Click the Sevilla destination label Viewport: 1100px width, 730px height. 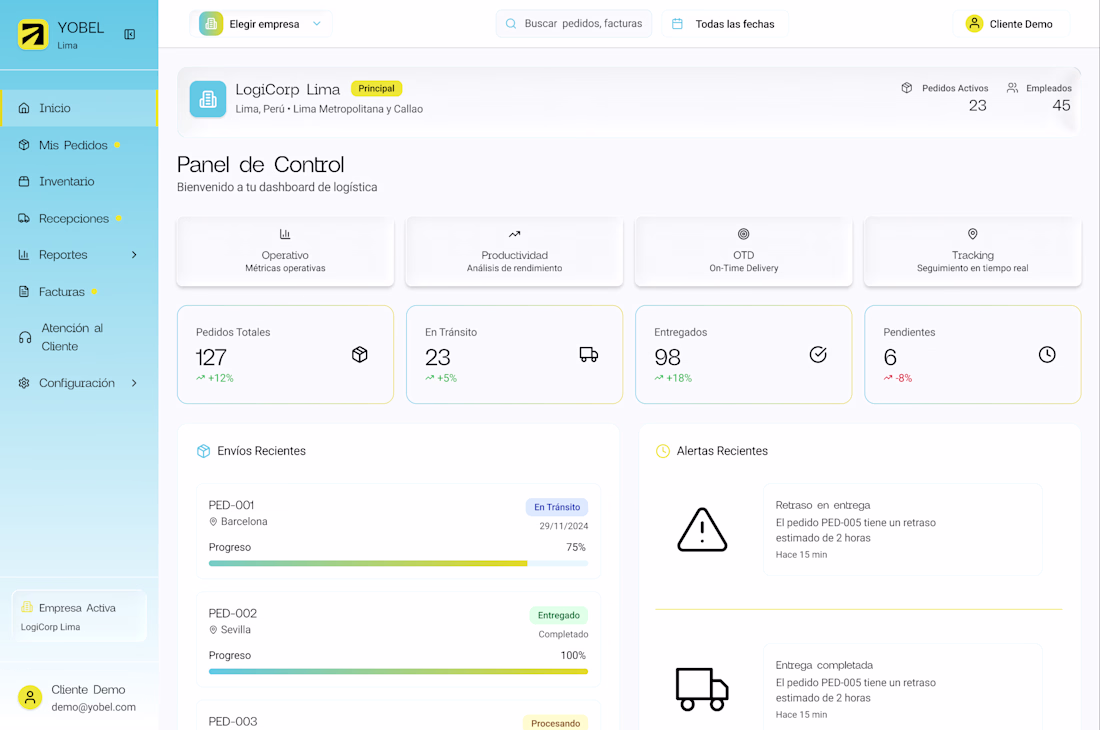click(x=236, y=630)
